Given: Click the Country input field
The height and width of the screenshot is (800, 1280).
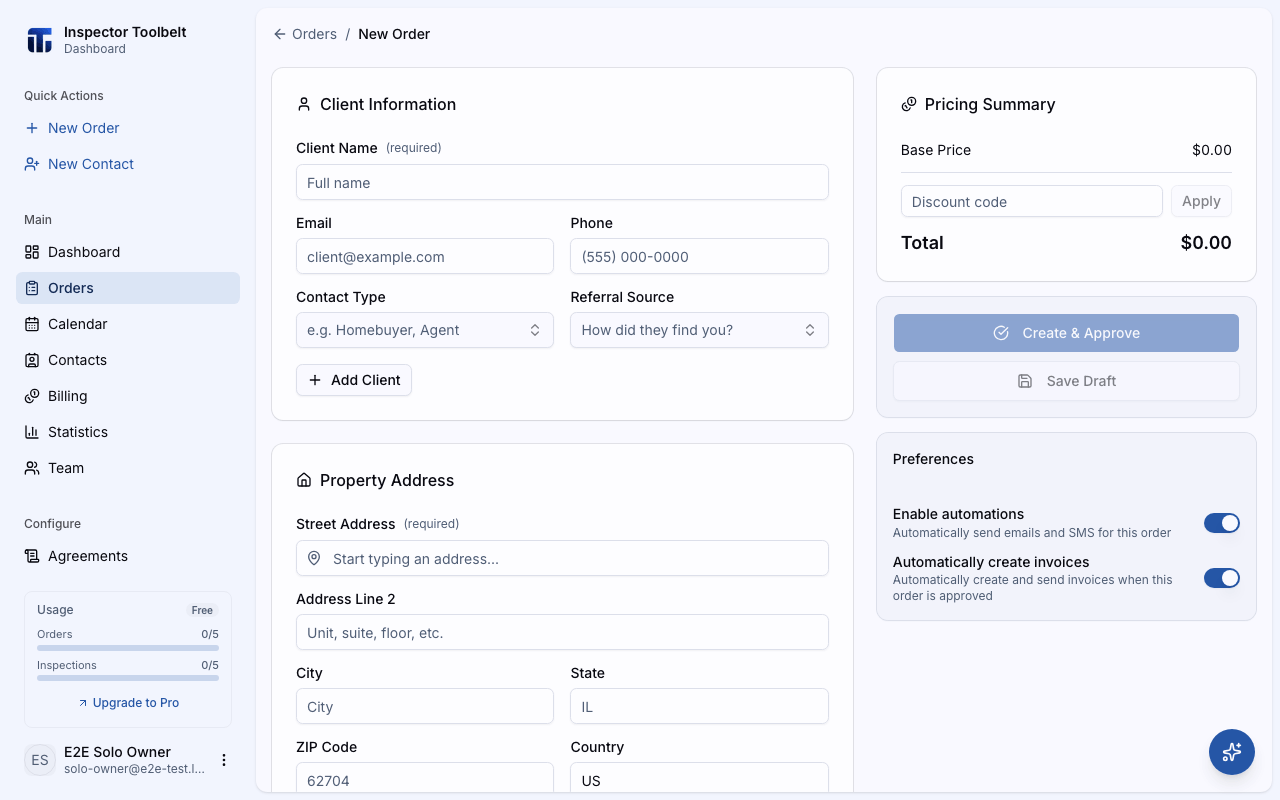Looking at the screenshot, I should coord(699,778).
